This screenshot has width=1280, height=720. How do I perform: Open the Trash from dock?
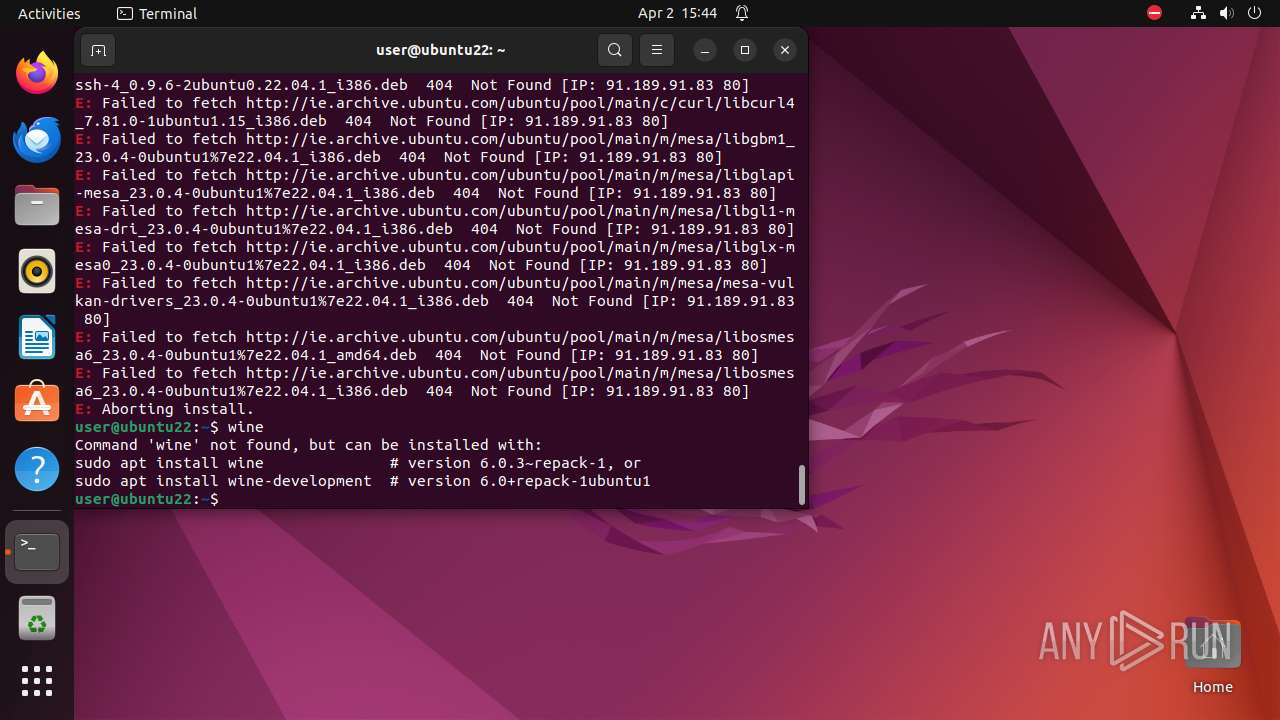(x=37, y=618)
